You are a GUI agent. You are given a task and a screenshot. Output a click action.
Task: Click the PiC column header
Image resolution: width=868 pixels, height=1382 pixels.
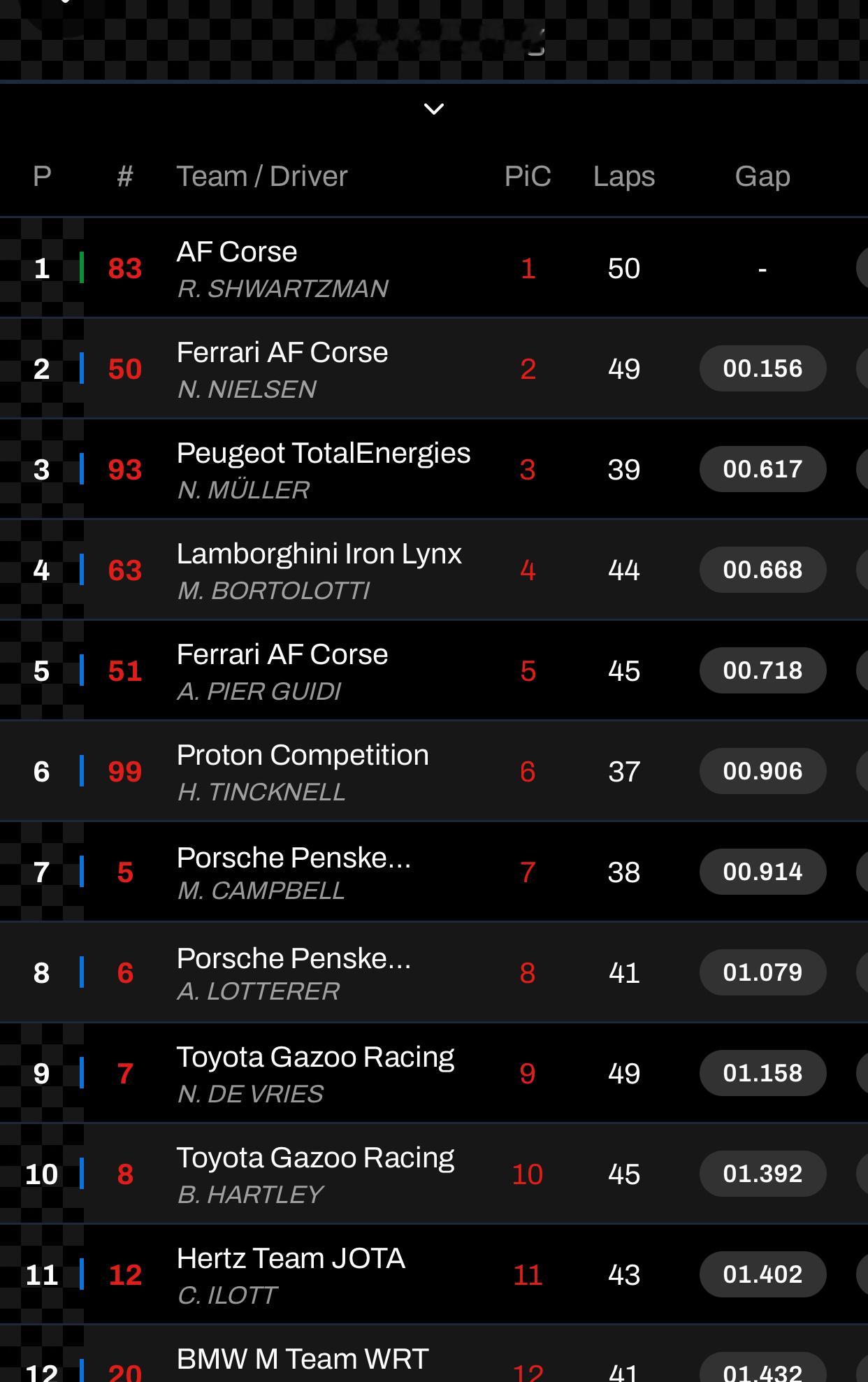(x=528, y=176)
